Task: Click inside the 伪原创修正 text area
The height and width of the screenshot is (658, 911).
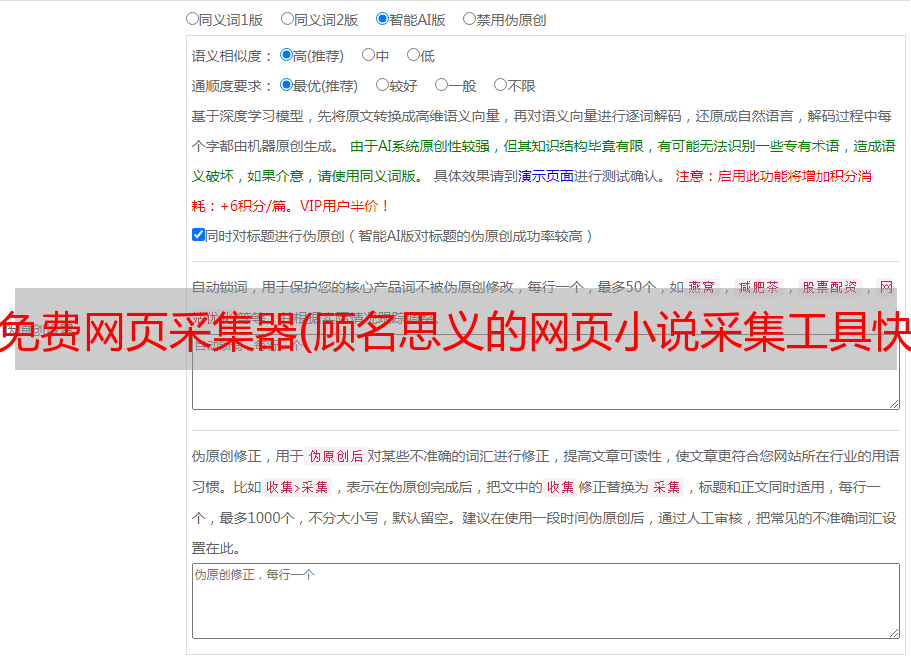Action: tap(546, 601)
